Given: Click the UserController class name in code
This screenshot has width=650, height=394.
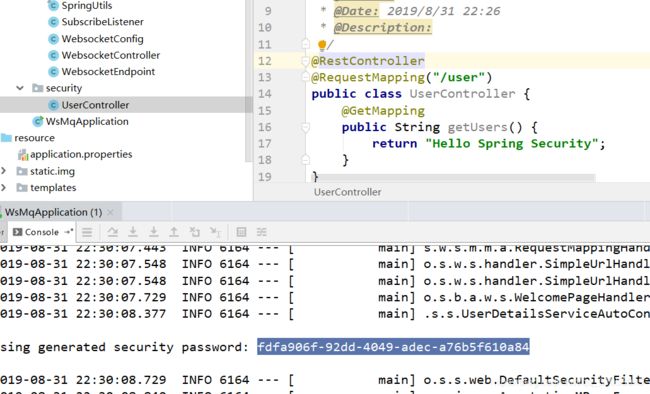Looking at the screenshot, I should (x=462, y=94).
